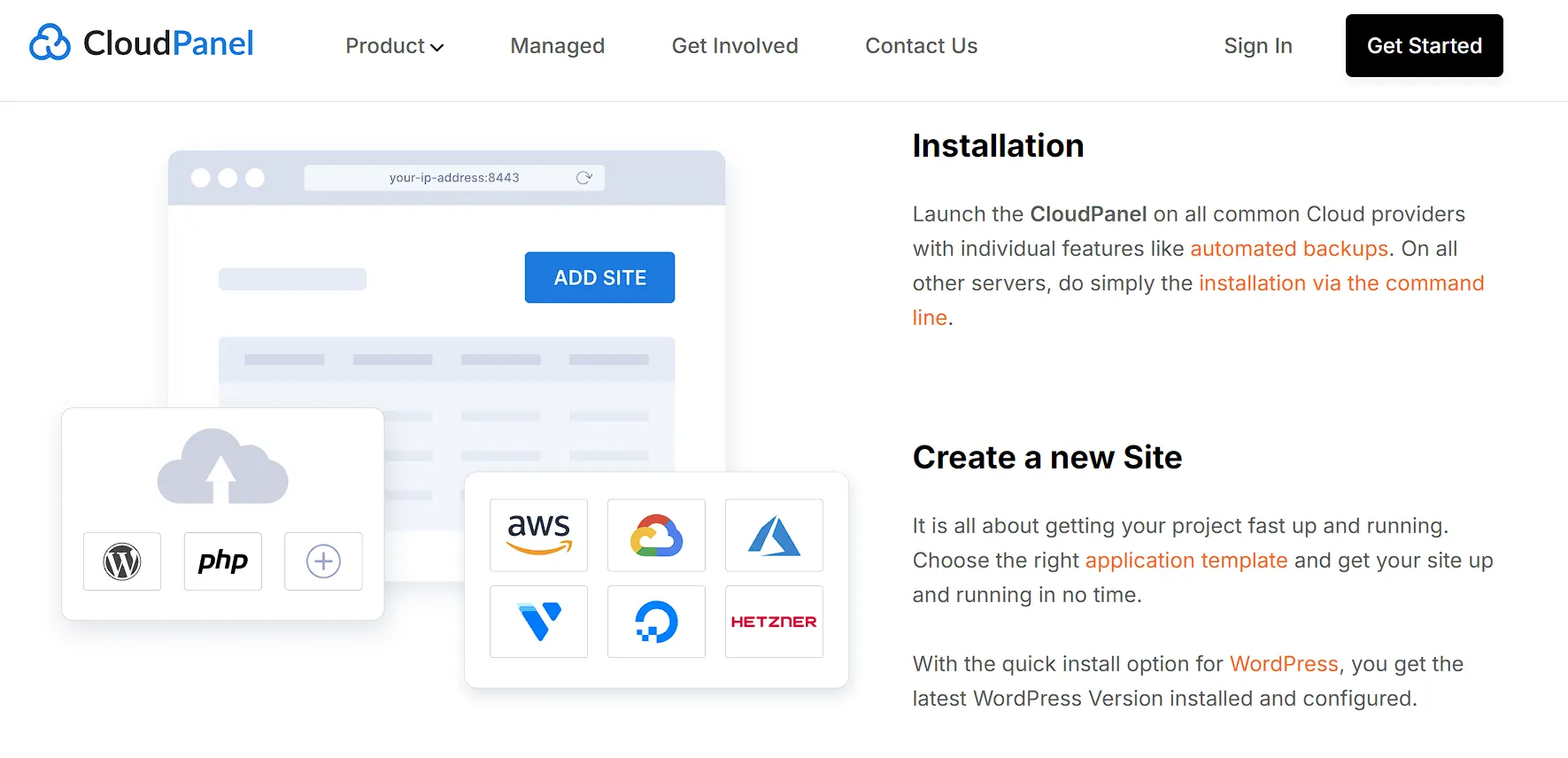Click the Create a new Site heading

[x=1047, y=458]
